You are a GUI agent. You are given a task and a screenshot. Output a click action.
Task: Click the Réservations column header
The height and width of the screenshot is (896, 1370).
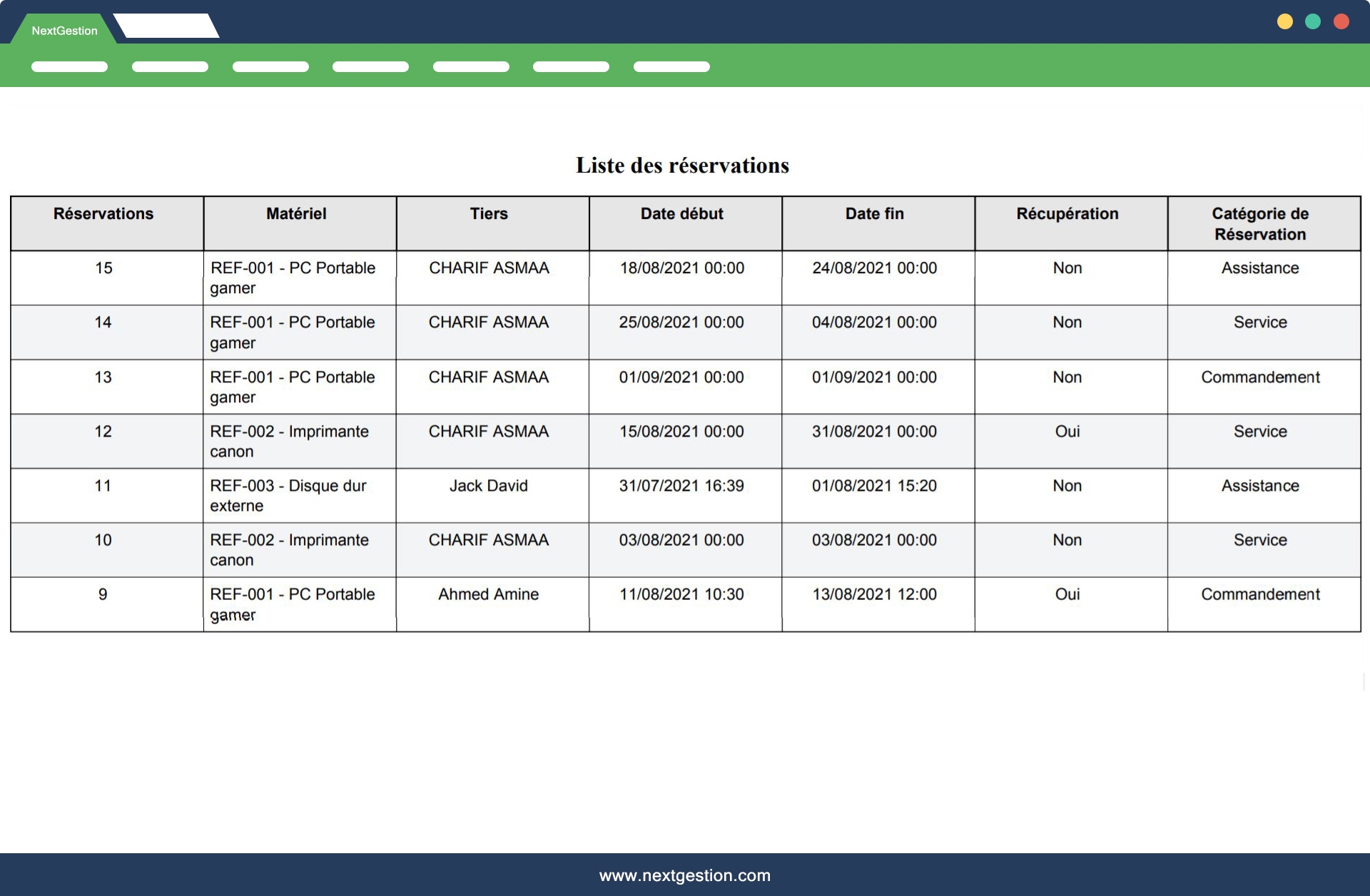click(x=103, y=214)
